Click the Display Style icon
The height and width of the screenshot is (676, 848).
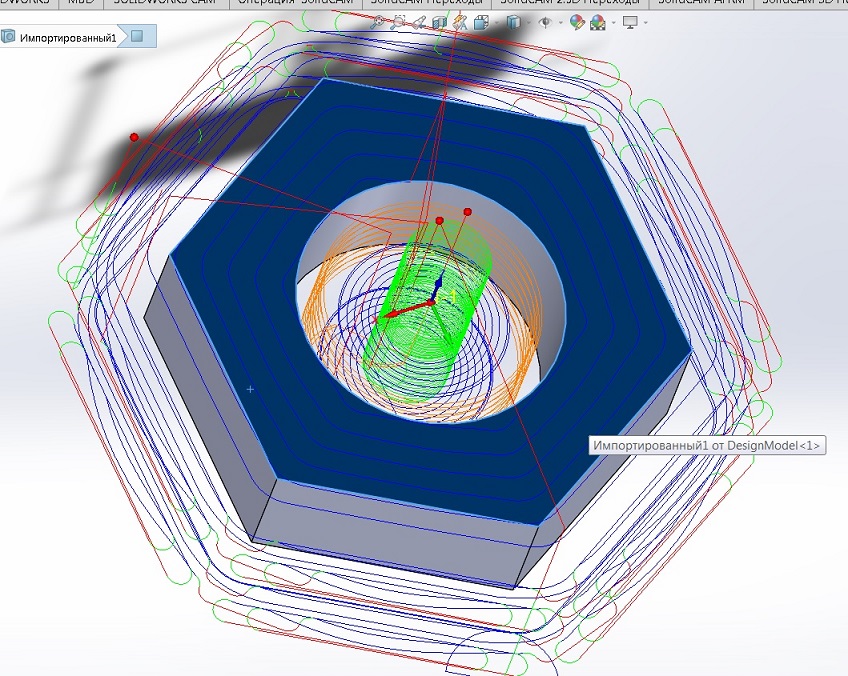click(x=513, y=22)
